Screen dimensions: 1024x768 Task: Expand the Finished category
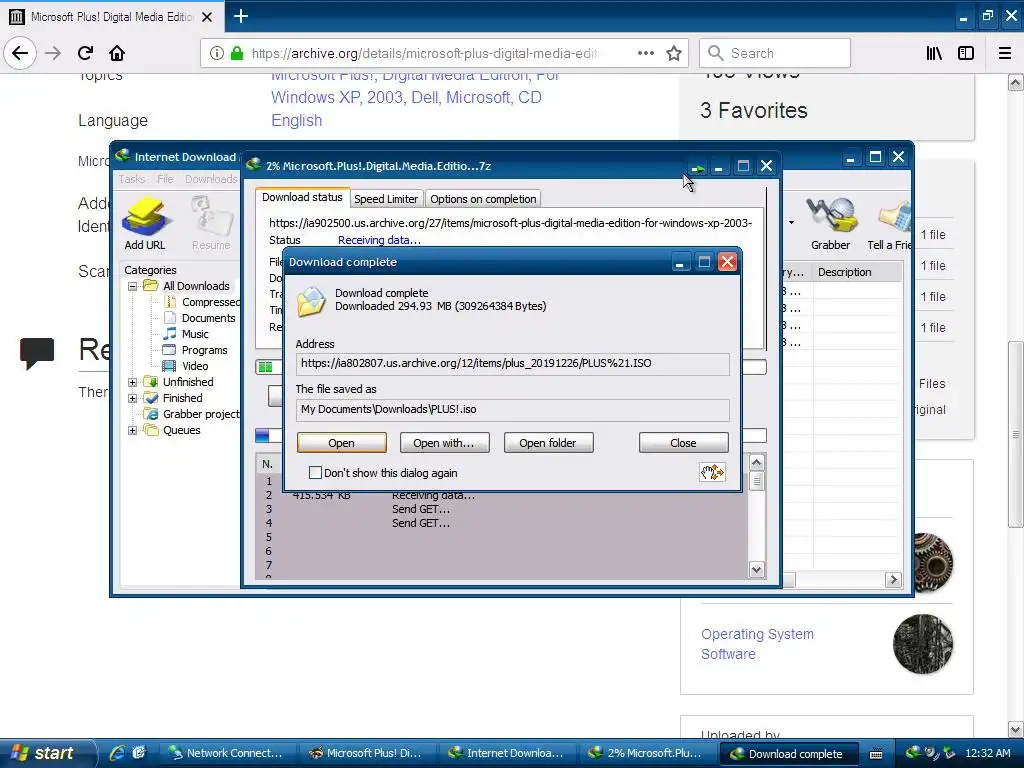[x=133, y=398]
